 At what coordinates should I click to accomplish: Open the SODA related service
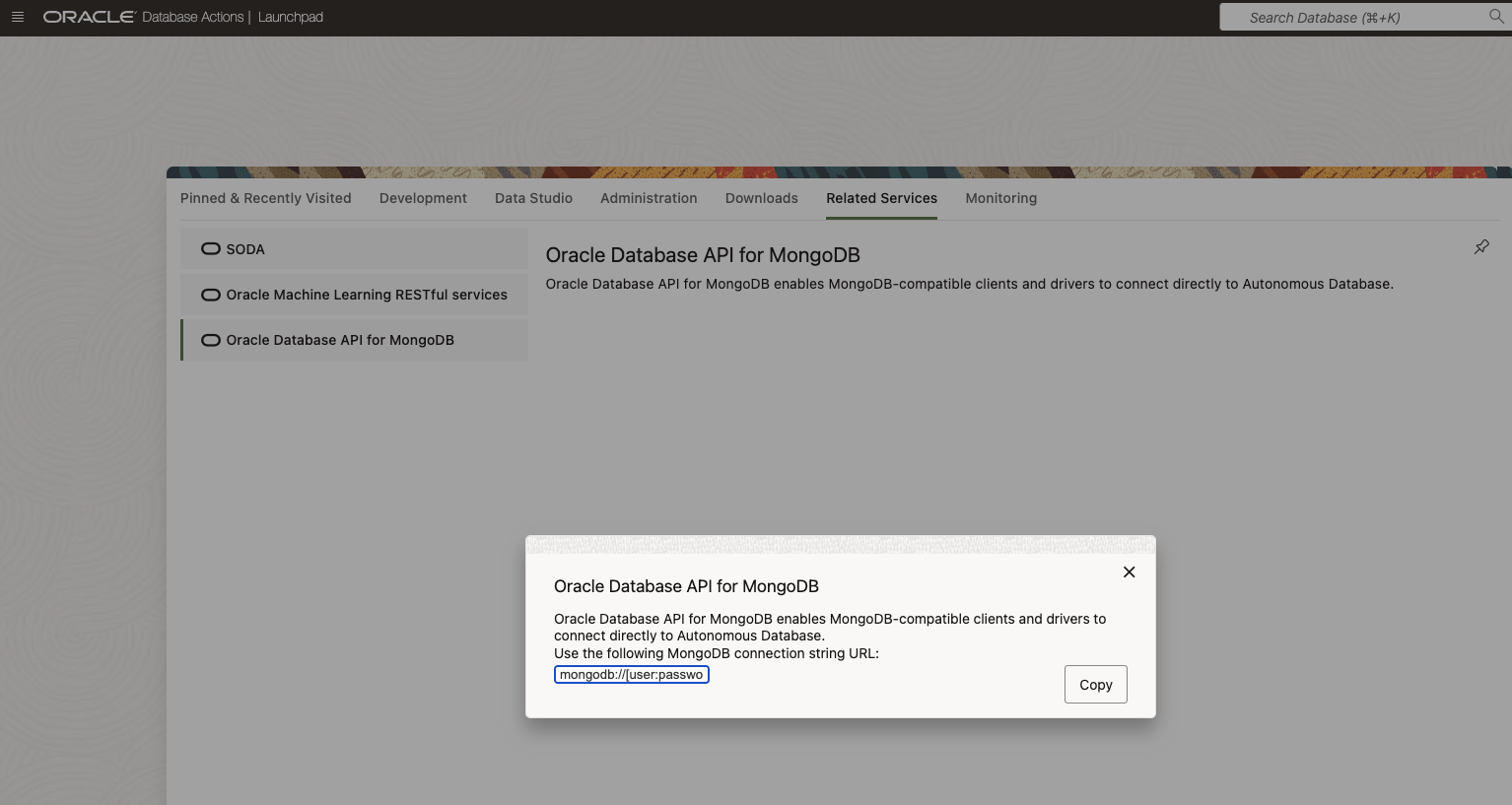tap(245, 248)
